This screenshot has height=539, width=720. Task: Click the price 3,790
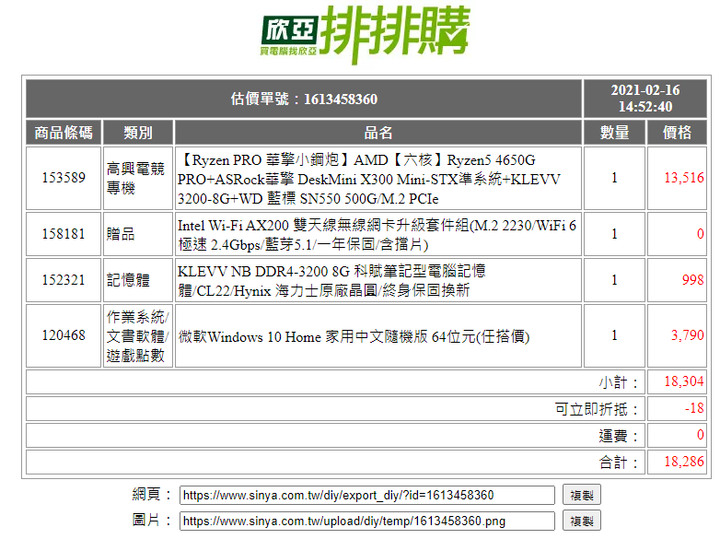tap(687, 335)
